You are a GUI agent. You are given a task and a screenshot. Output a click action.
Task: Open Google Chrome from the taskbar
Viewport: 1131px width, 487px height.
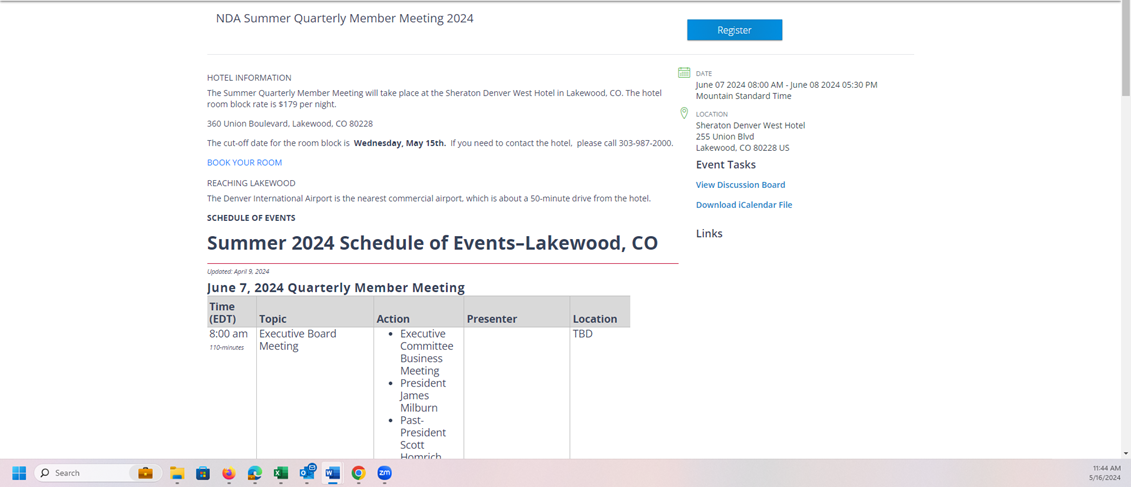point(358,473)
